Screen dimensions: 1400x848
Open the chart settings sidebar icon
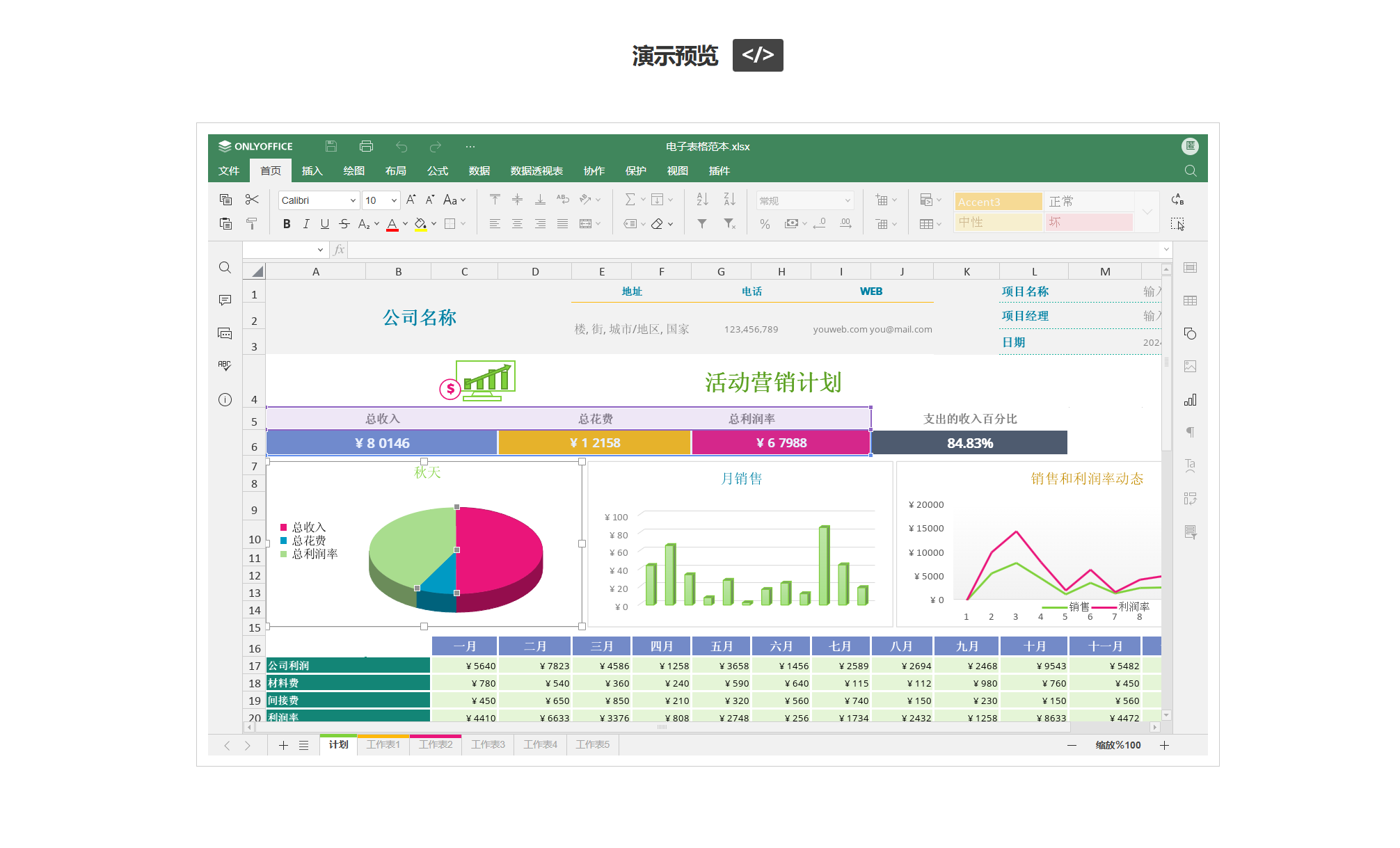pyautogui.click(x=1190, y=400)
